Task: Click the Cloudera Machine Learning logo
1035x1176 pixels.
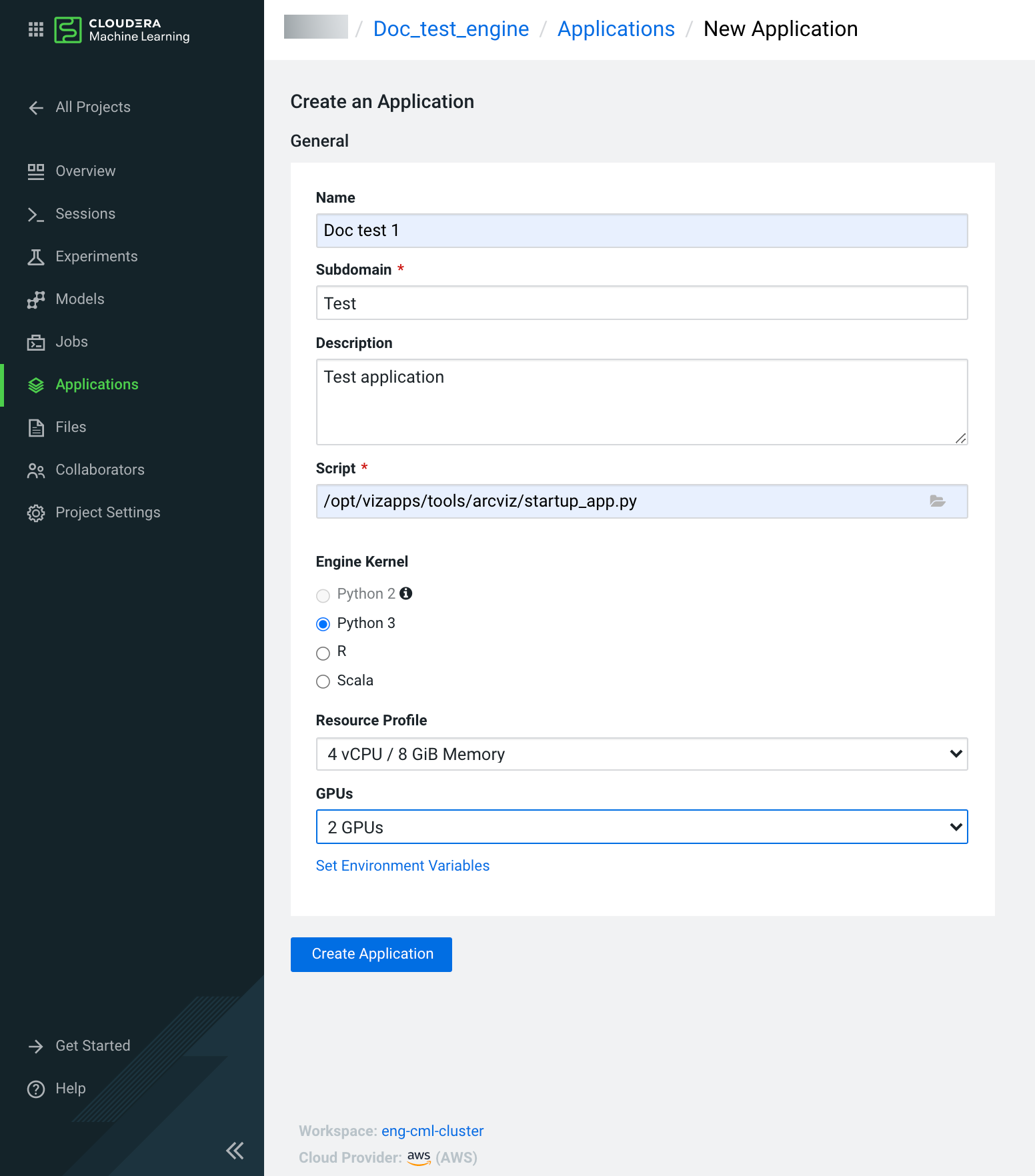Action: click(x=123, y=30)
